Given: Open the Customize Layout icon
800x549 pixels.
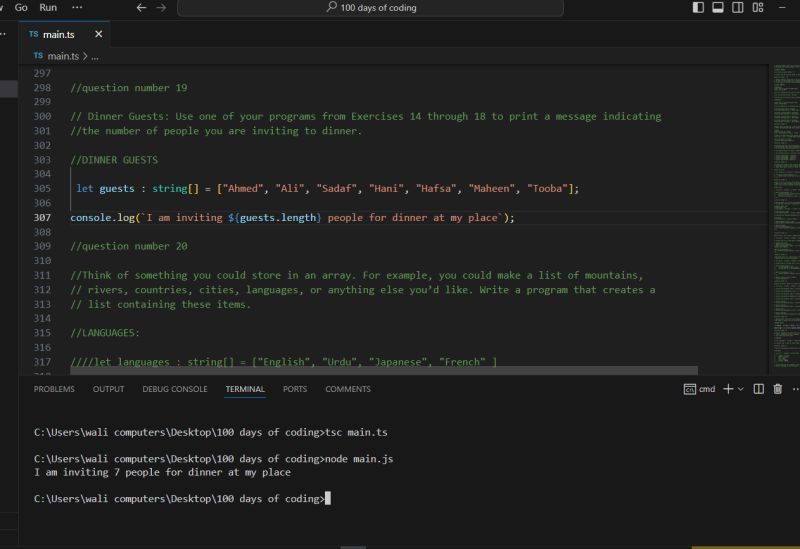Looking at the screenshot, I should [x=759, y=7].
